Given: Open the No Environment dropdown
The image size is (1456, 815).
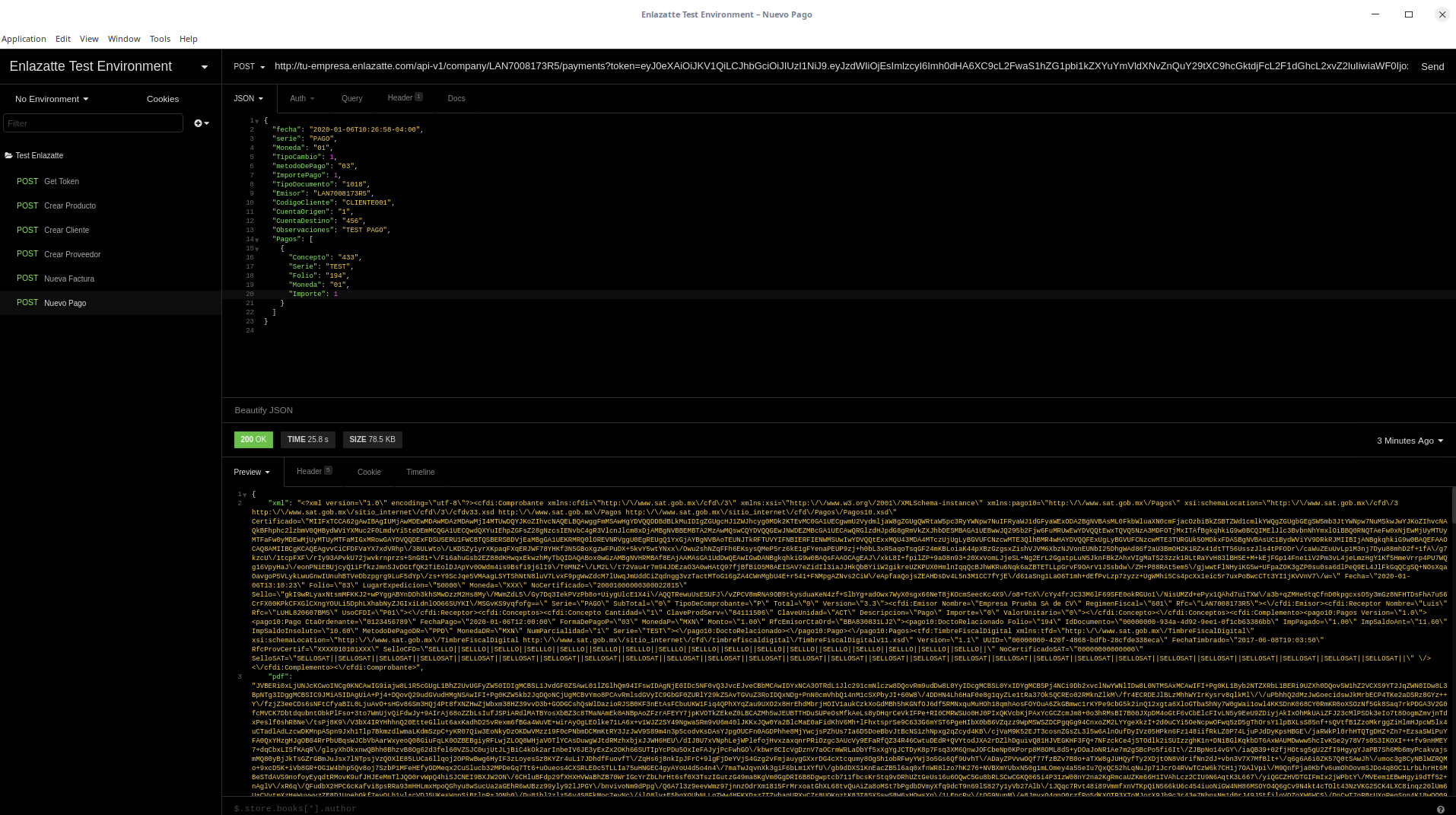Looking at the screenshot, I should coord(52,99).
